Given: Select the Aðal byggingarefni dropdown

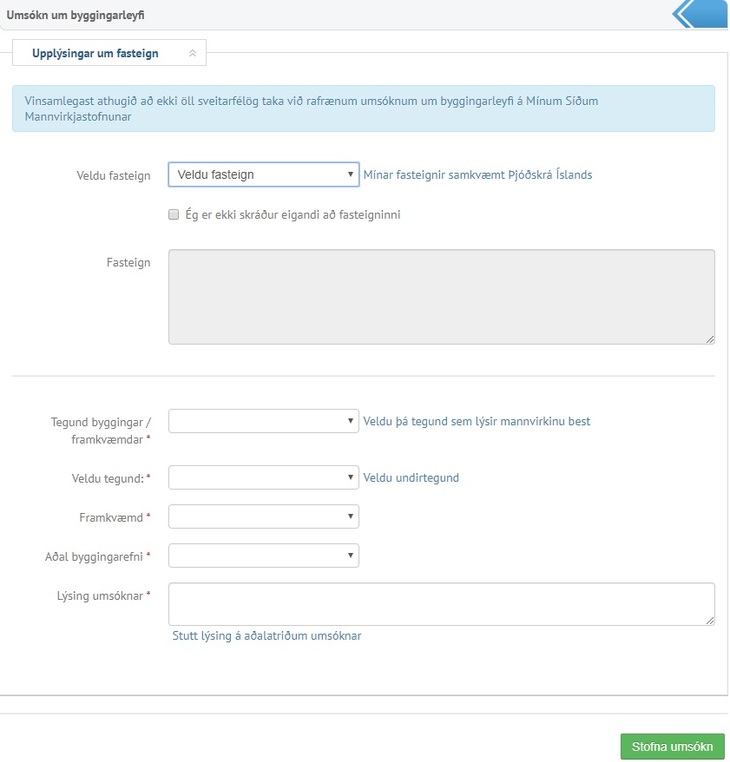Looking at the screenshot, I should (x=263, y=555).
